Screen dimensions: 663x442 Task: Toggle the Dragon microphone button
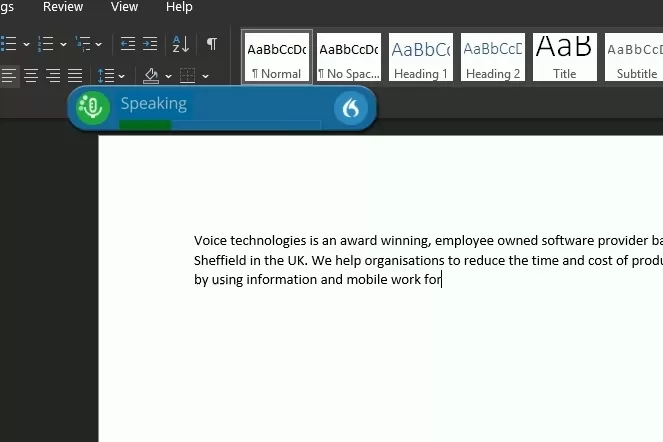[93, 108]
